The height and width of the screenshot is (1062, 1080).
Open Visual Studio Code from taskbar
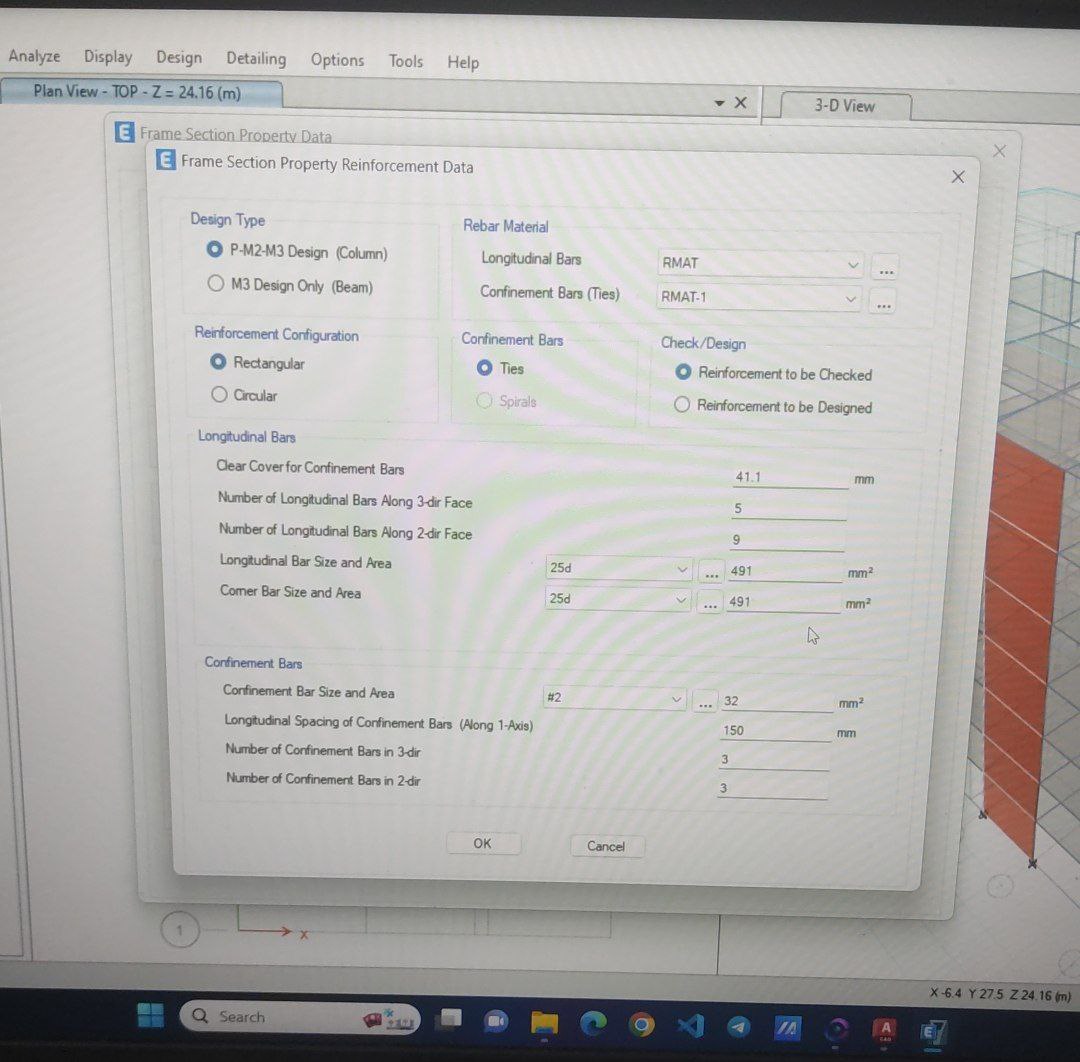pyautogui.click(x=690, y=1026)
